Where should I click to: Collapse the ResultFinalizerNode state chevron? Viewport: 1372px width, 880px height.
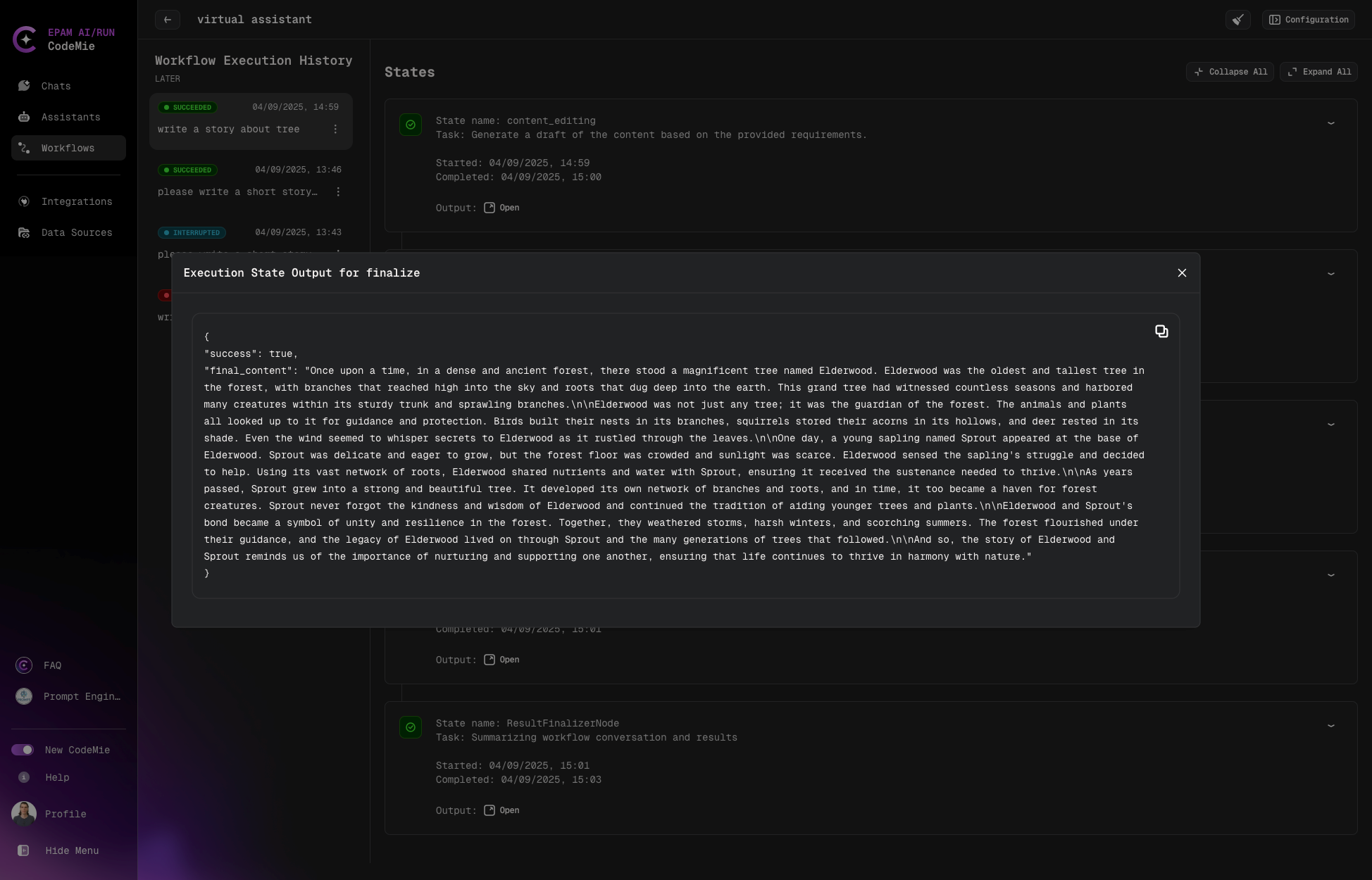coord(1330,726)
